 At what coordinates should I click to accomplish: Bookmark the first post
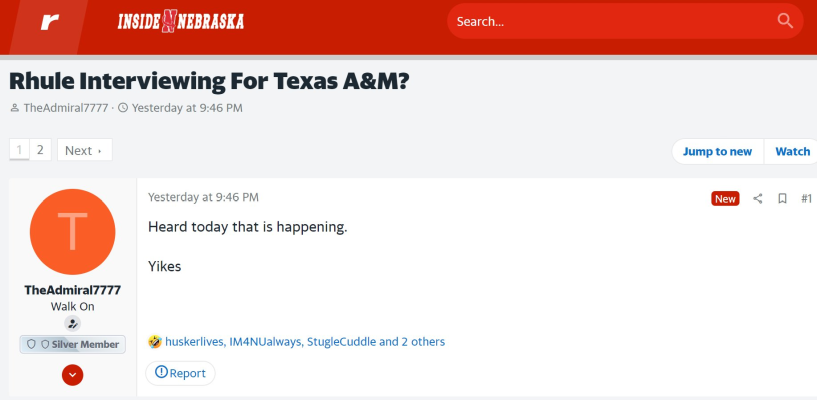782,198
